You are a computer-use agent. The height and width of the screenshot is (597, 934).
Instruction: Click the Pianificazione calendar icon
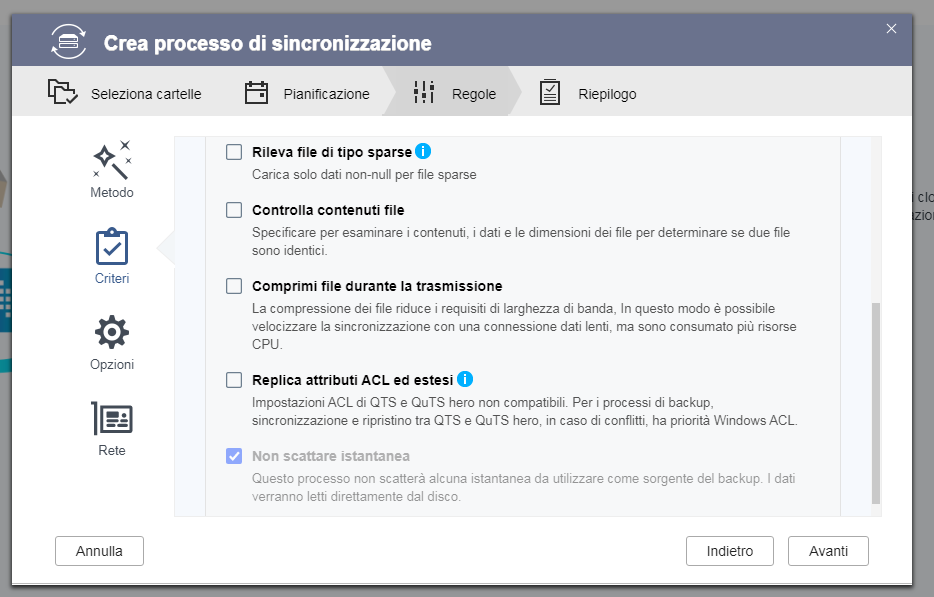pyautogui.click(x=257, y=93)
